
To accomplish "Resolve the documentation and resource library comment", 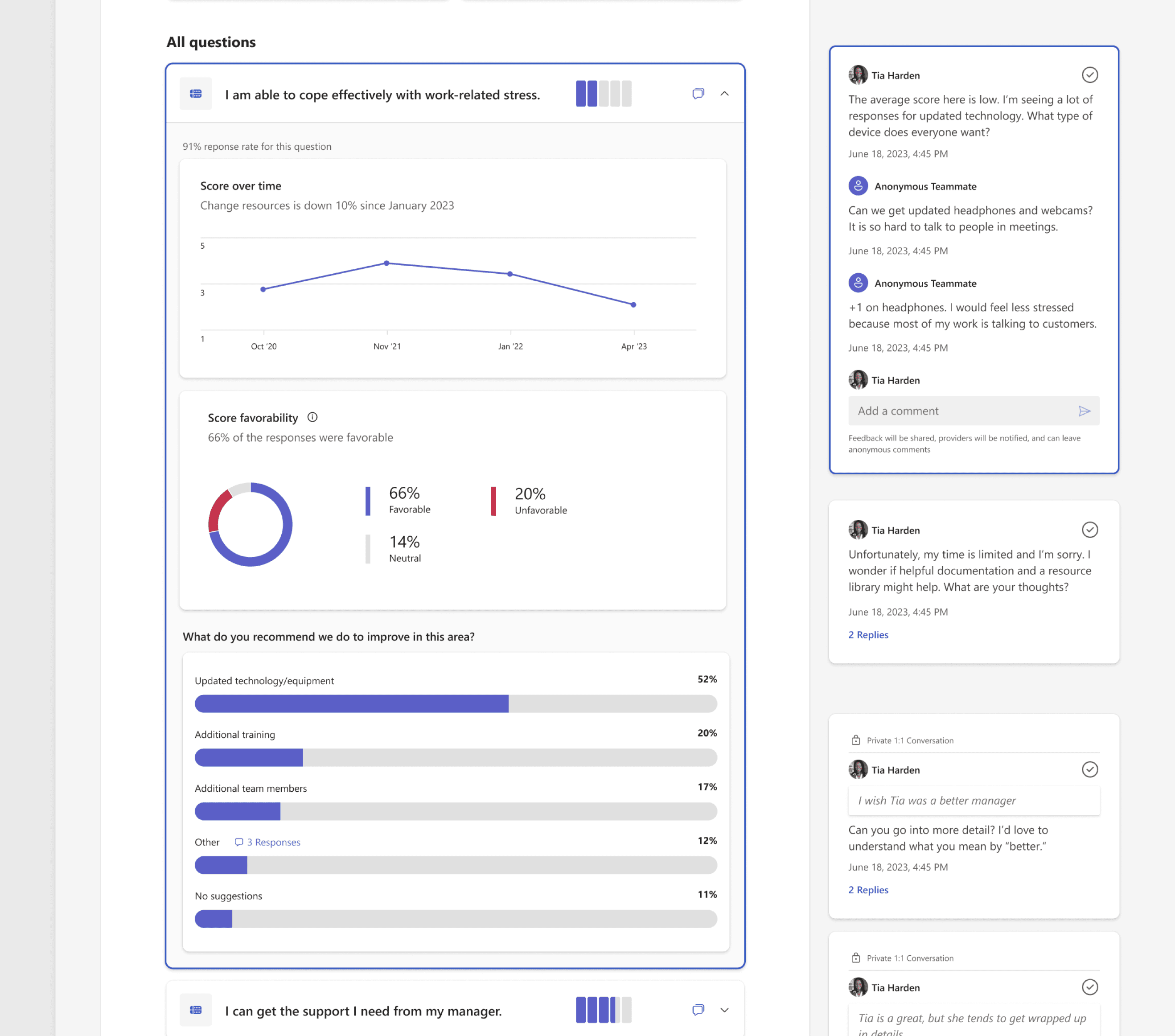I will click(x=1089, y=530).
